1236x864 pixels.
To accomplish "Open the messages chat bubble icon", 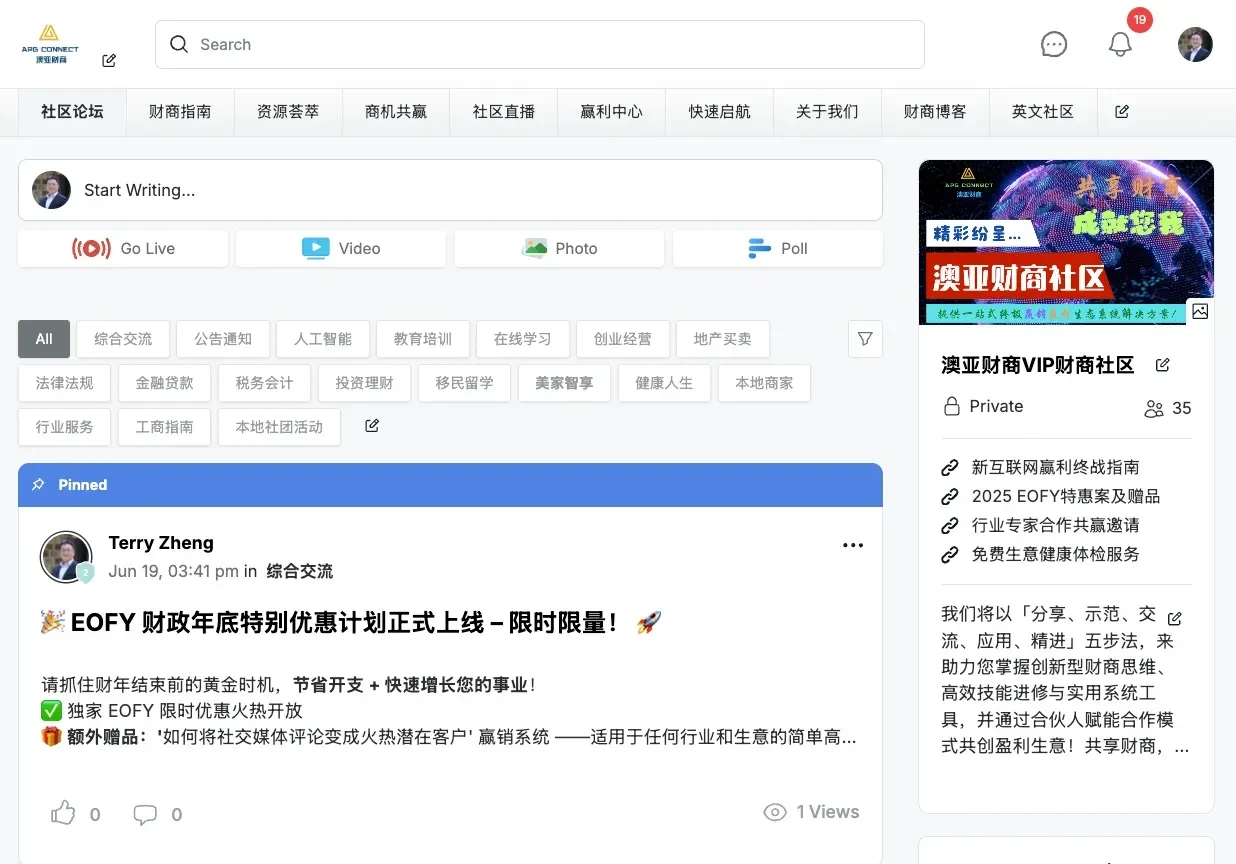I will [1054, 44].
